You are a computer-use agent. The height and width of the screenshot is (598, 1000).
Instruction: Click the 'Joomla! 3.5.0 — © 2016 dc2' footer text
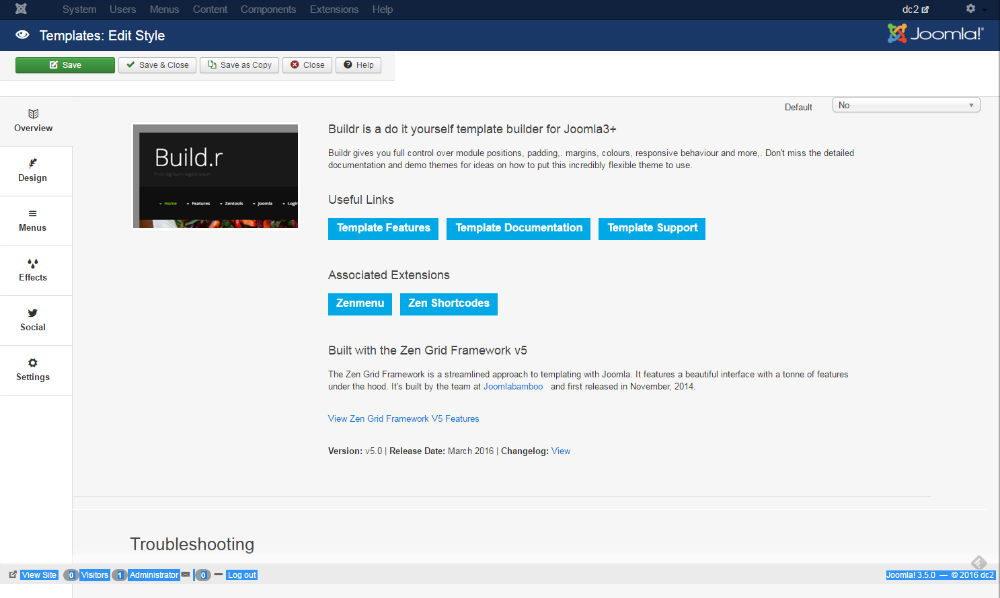tap(940, 575)
